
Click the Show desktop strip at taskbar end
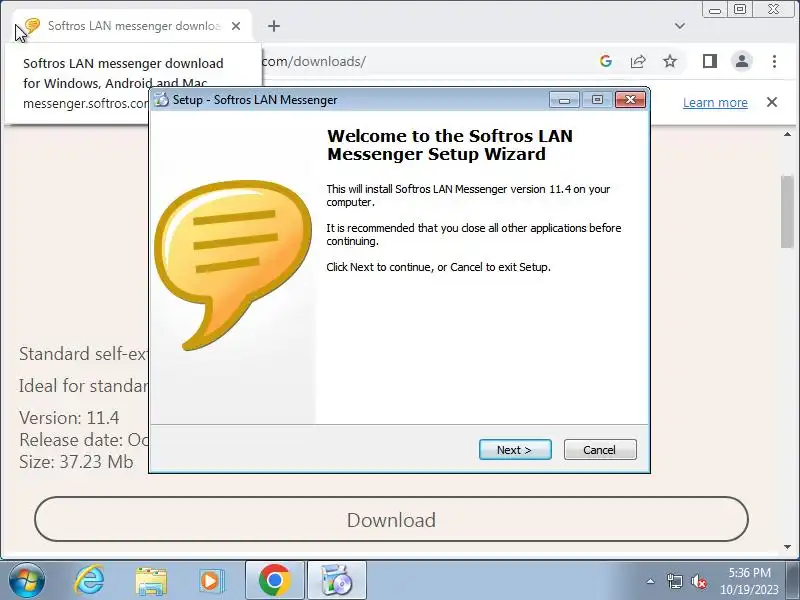click(x=793, y=581)
